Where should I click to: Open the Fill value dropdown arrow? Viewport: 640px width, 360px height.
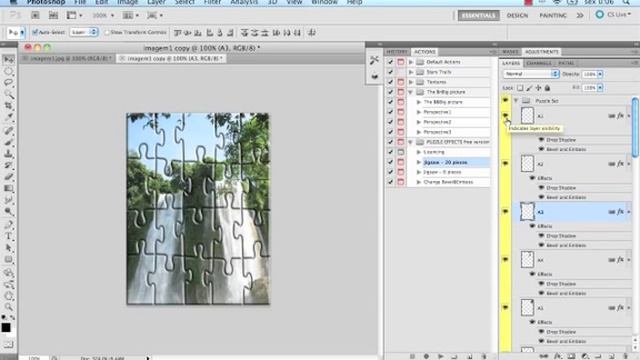pyautogui.click(x=600, y=88)
